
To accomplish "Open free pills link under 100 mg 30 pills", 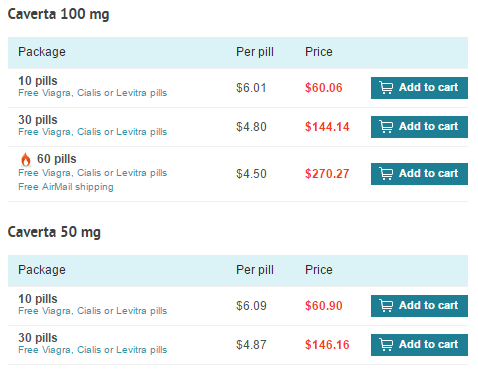I will [x=93, y=132].
